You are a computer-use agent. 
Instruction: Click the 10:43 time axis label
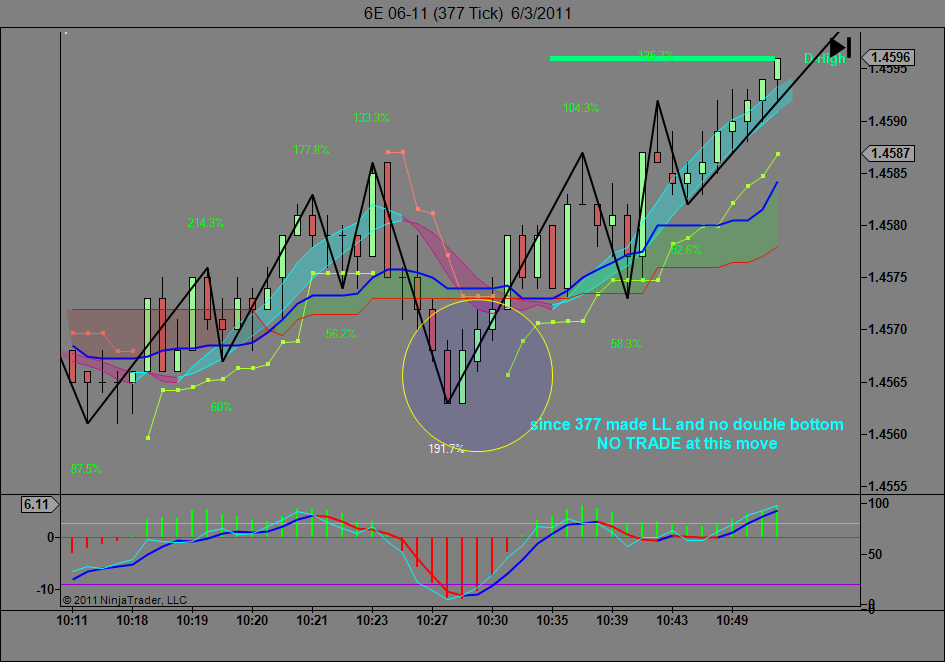pyautogui.click(x=672, y=620)
